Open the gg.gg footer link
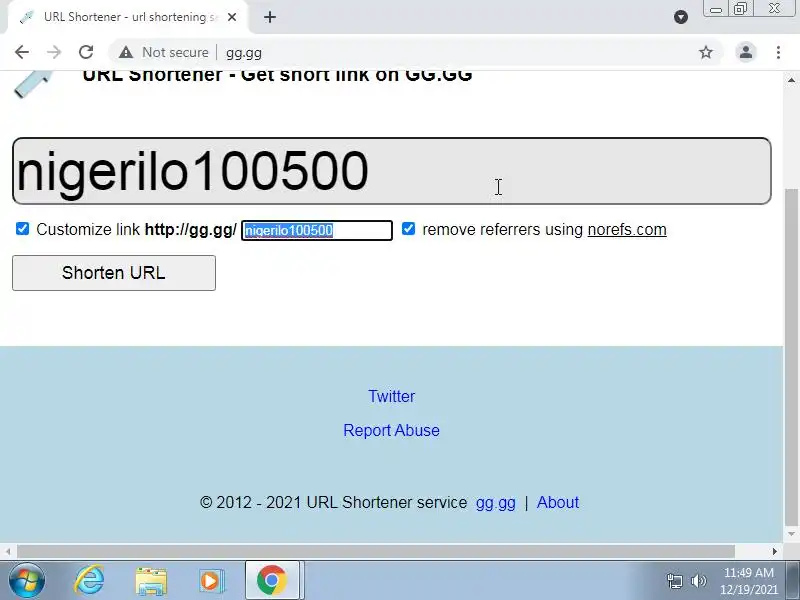The width and height of the screenshot is (800, 600). 495,503
